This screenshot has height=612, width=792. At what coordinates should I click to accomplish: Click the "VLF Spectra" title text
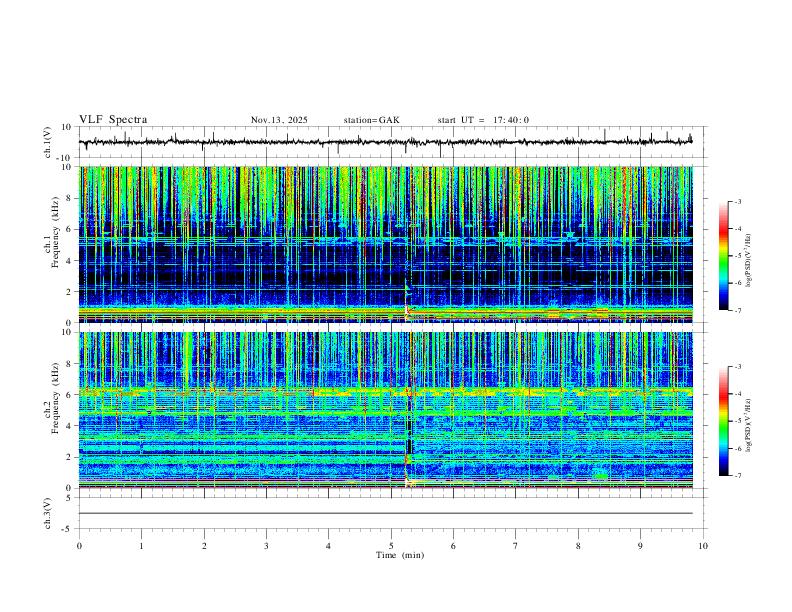(x=113, y=120)
